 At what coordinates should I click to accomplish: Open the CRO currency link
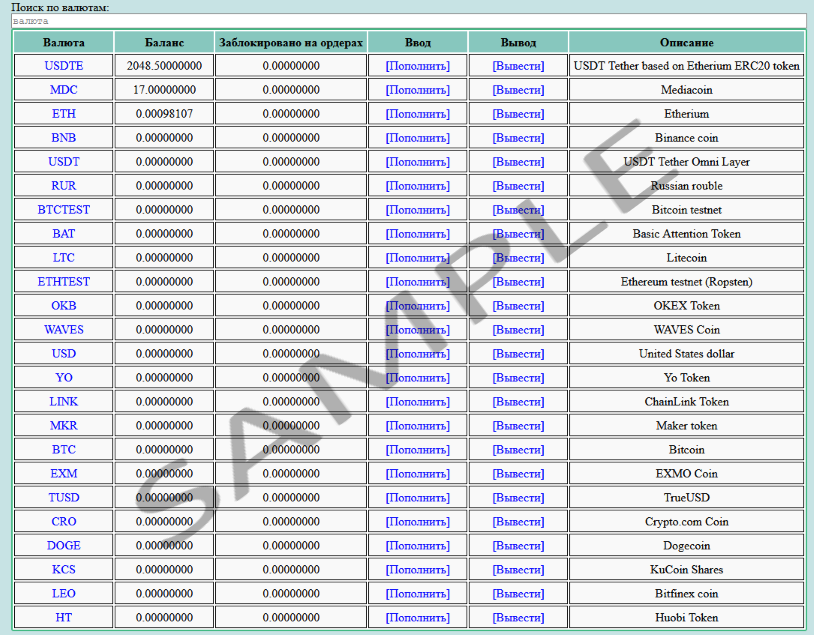63,521
